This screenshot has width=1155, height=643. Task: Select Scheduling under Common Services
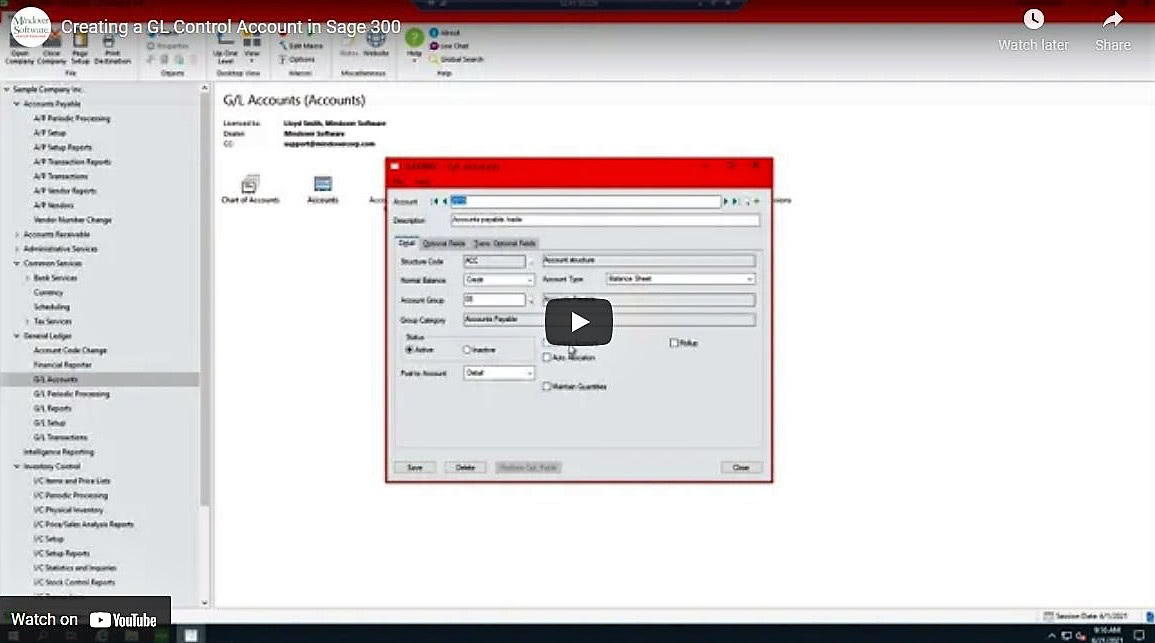(x=52, y=306)
